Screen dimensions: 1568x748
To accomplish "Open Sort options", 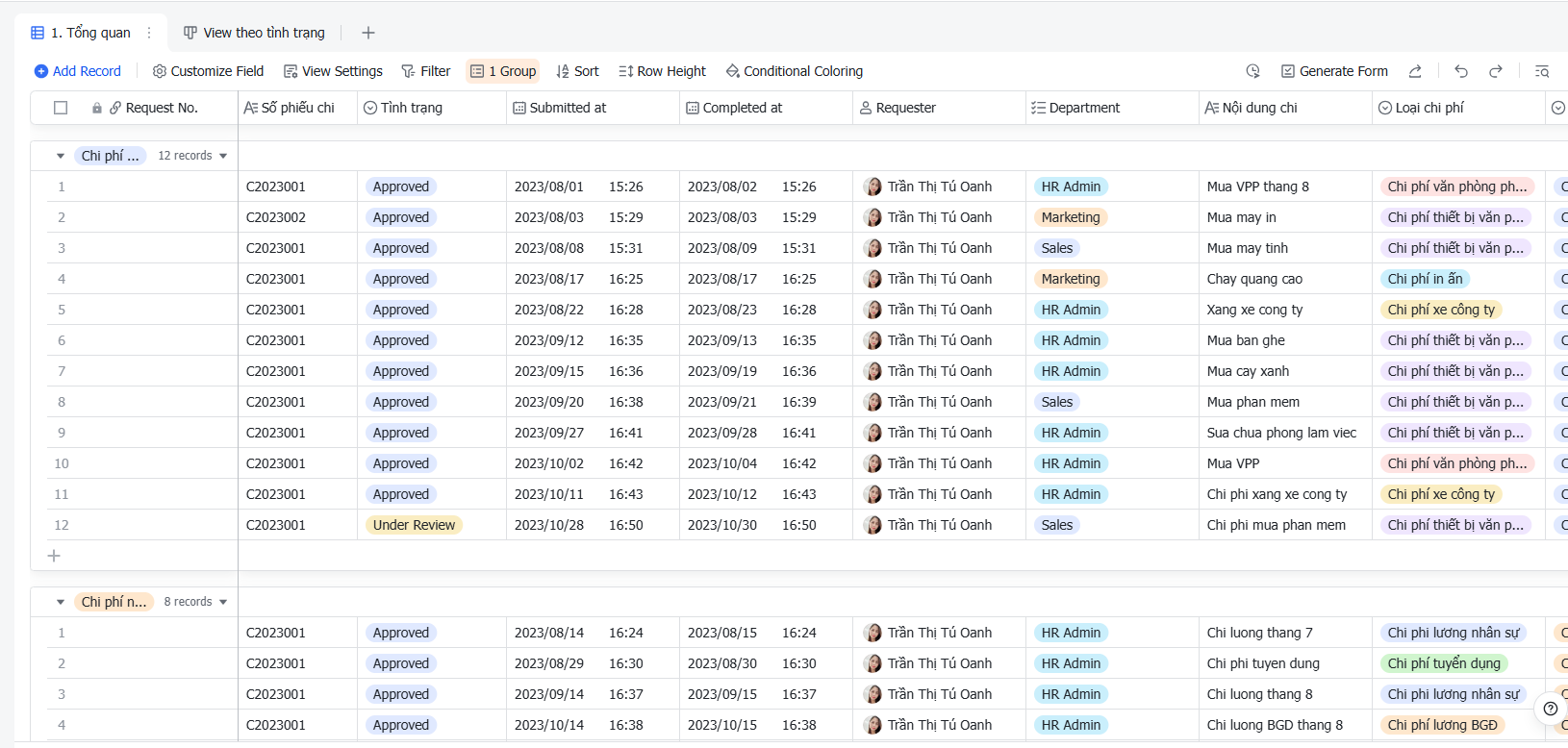I will pyautogui.click(x=577, y=71).
